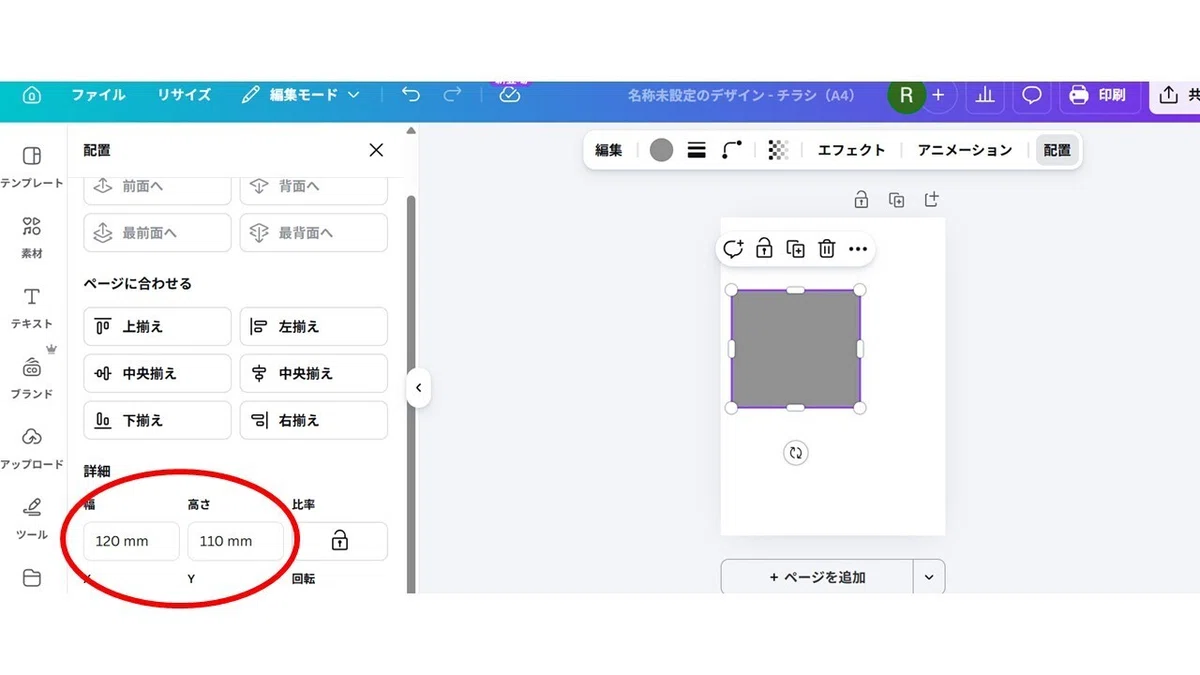Open the ファイル menu
Screen dimensions: 1200x675
98,95
